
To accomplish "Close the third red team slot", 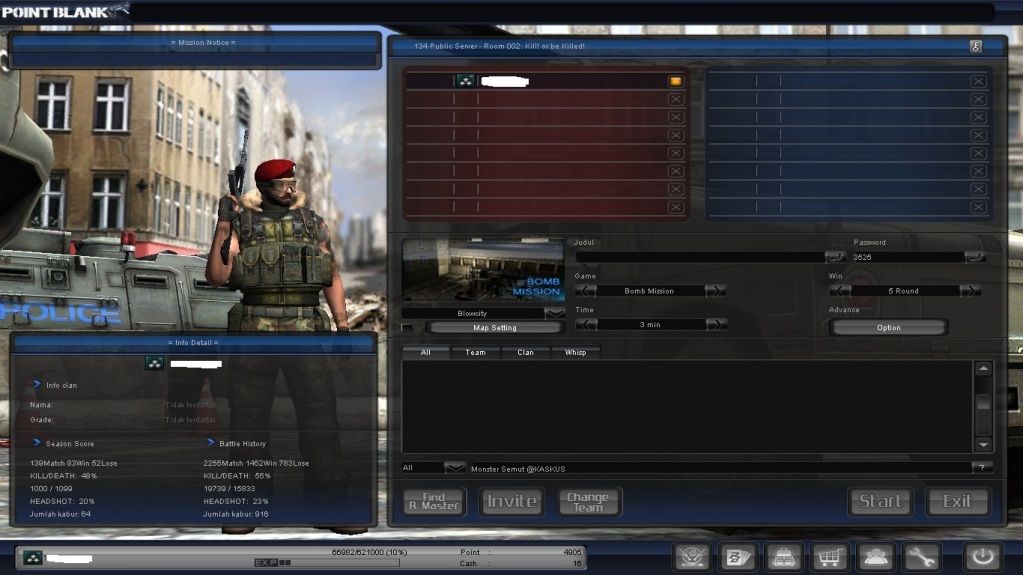I will (675, 117).
